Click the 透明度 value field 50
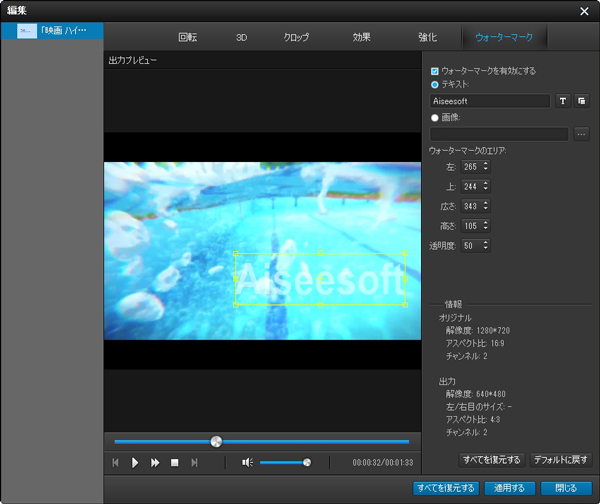The width and height of the screenshot is (600, 504). 471,246
